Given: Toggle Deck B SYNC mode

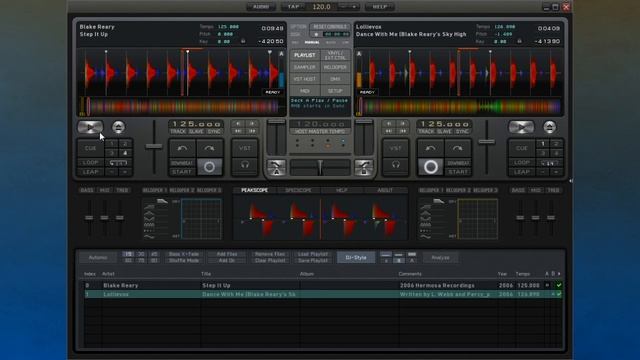Looking at the screenshot, I should 462,131.
